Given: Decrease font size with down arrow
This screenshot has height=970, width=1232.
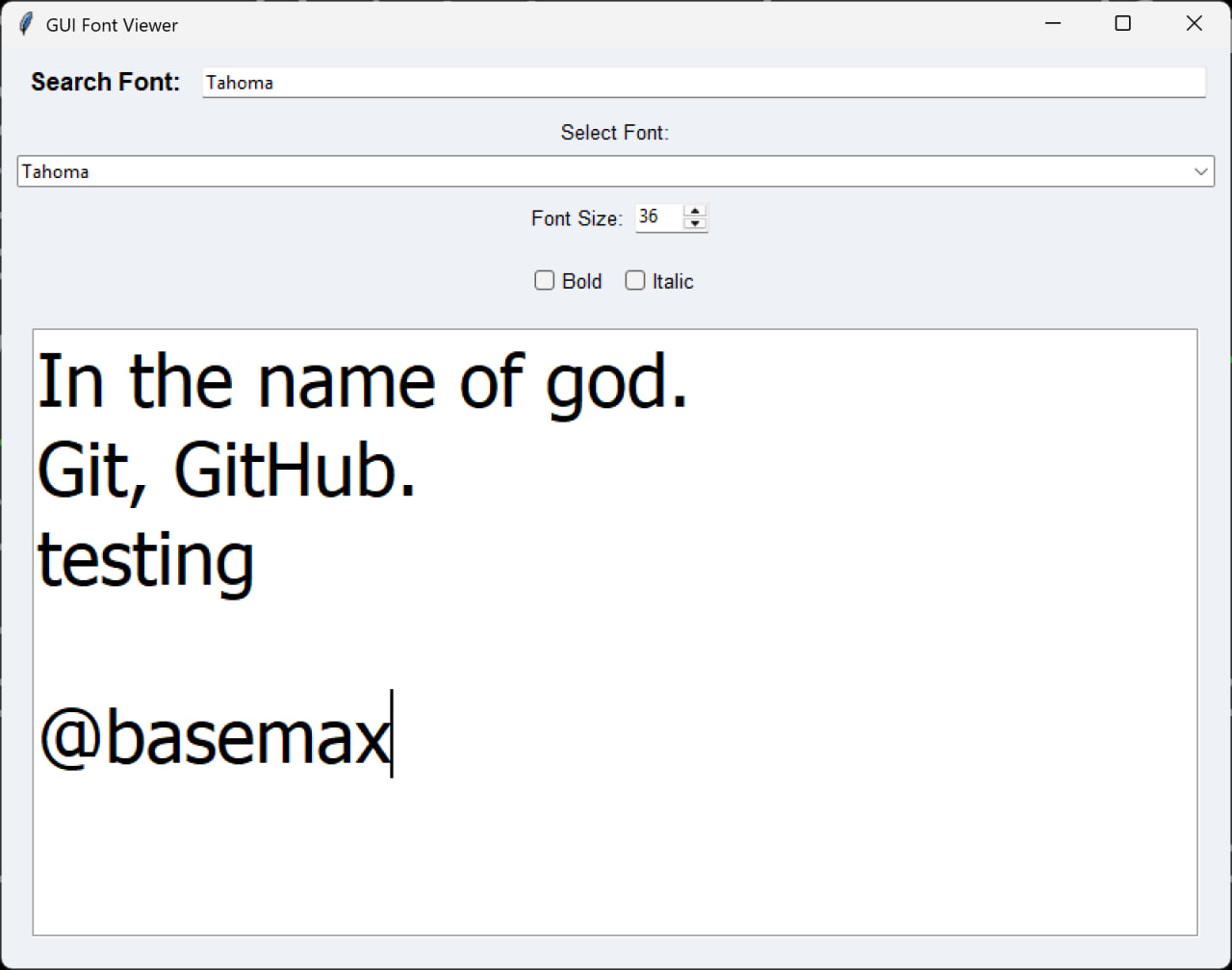Looking at the screenshot, I should pos(695,224).
